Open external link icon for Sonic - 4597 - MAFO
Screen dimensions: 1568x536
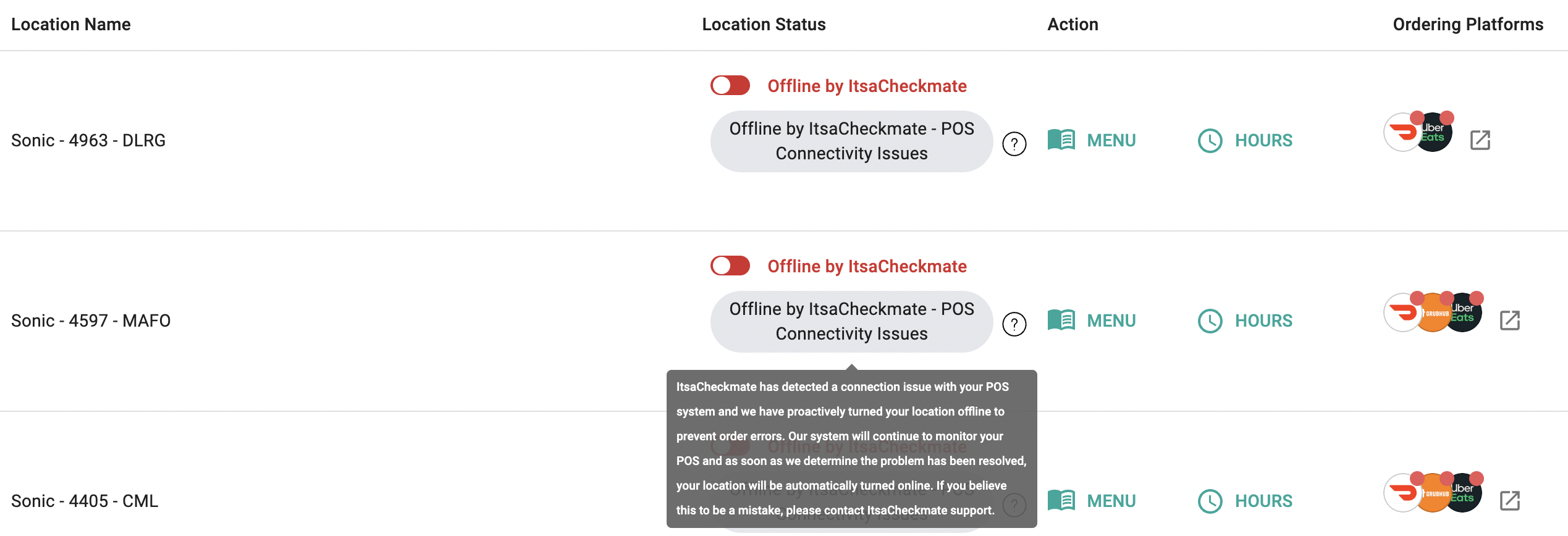[1509, 320]
